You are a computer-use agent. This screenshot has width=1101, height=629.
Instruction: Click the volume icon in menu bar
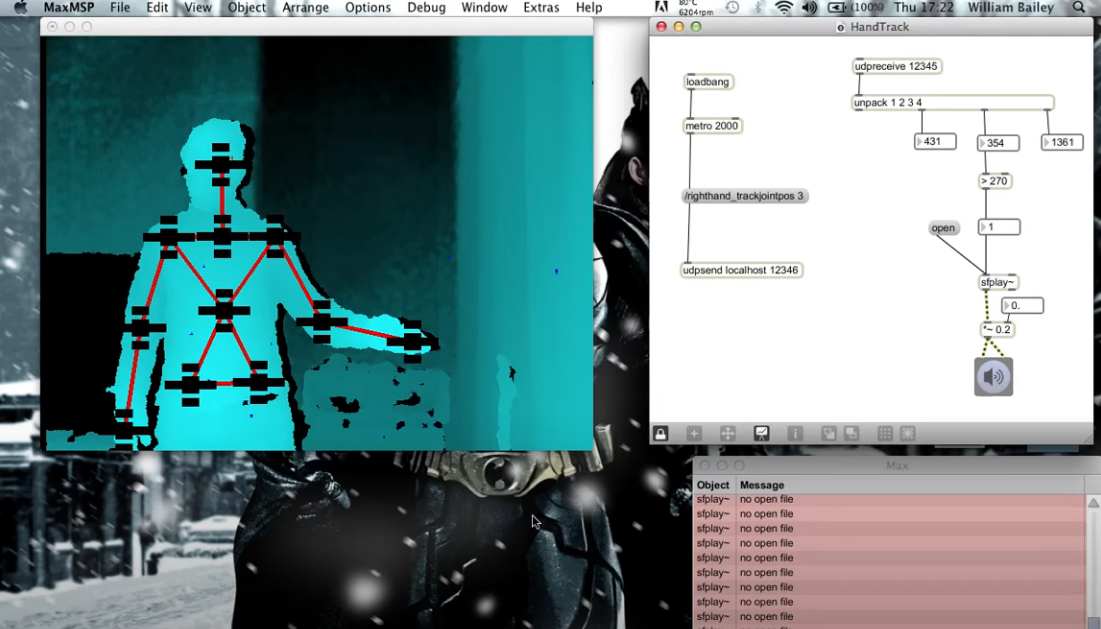pyautogui.click(x=810, y=8)
